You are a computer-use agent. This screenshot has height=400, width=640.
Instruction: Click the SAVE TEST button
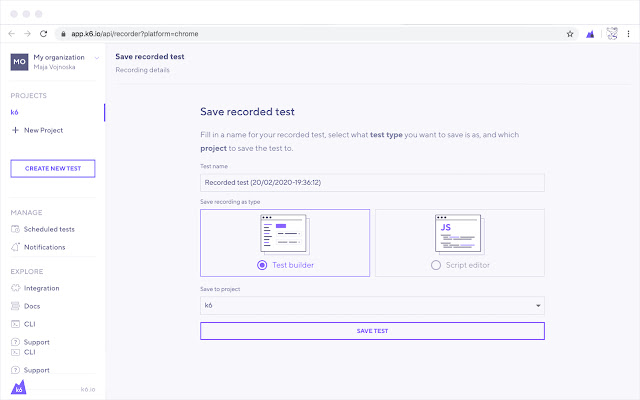(x=372, y=331)
